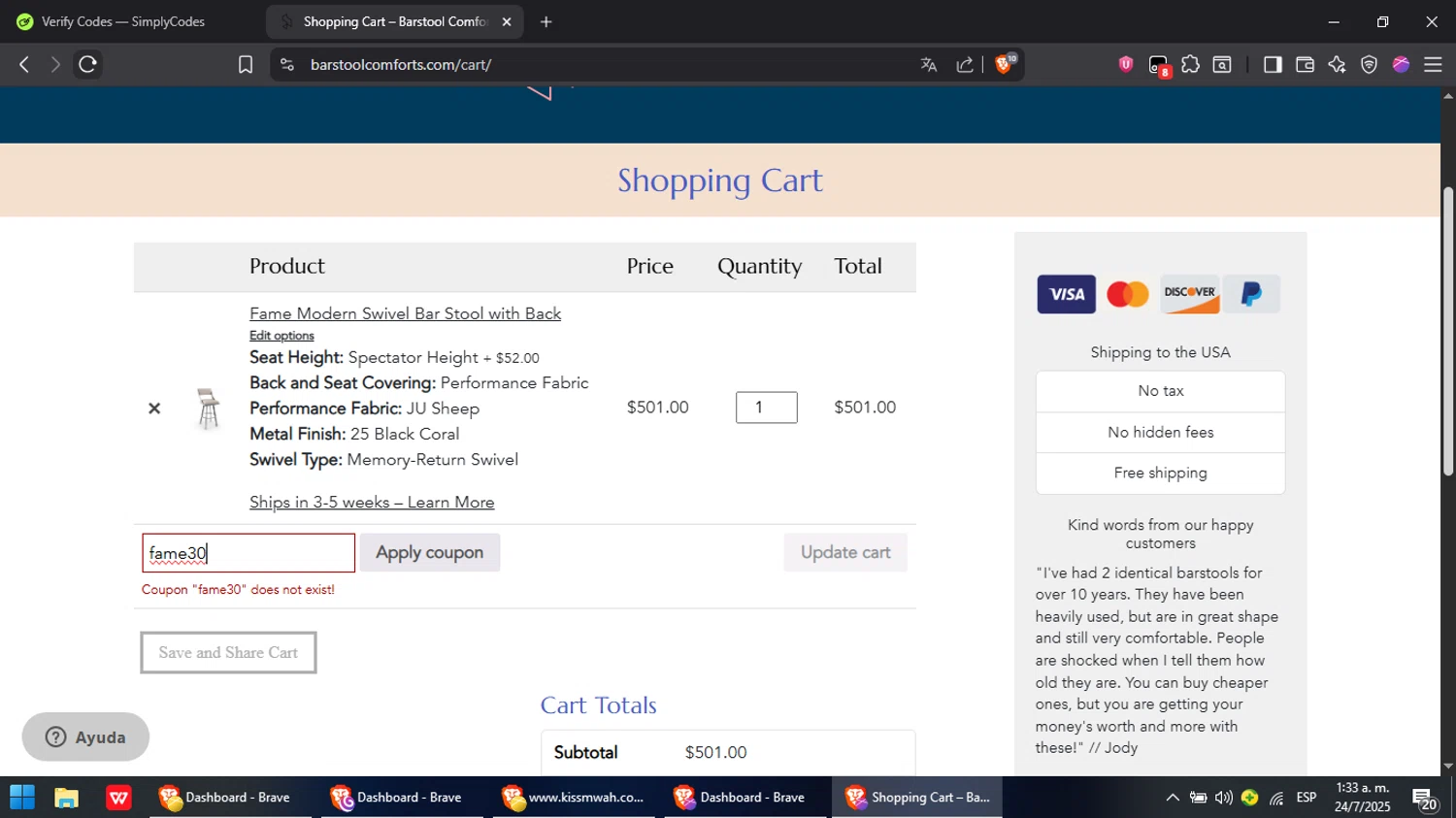Image resolution: width=1456 pixels, height=818 pixels.
Task: Select the Shopping Cart Barstool Comforts tab
Action: pos(394,21)
